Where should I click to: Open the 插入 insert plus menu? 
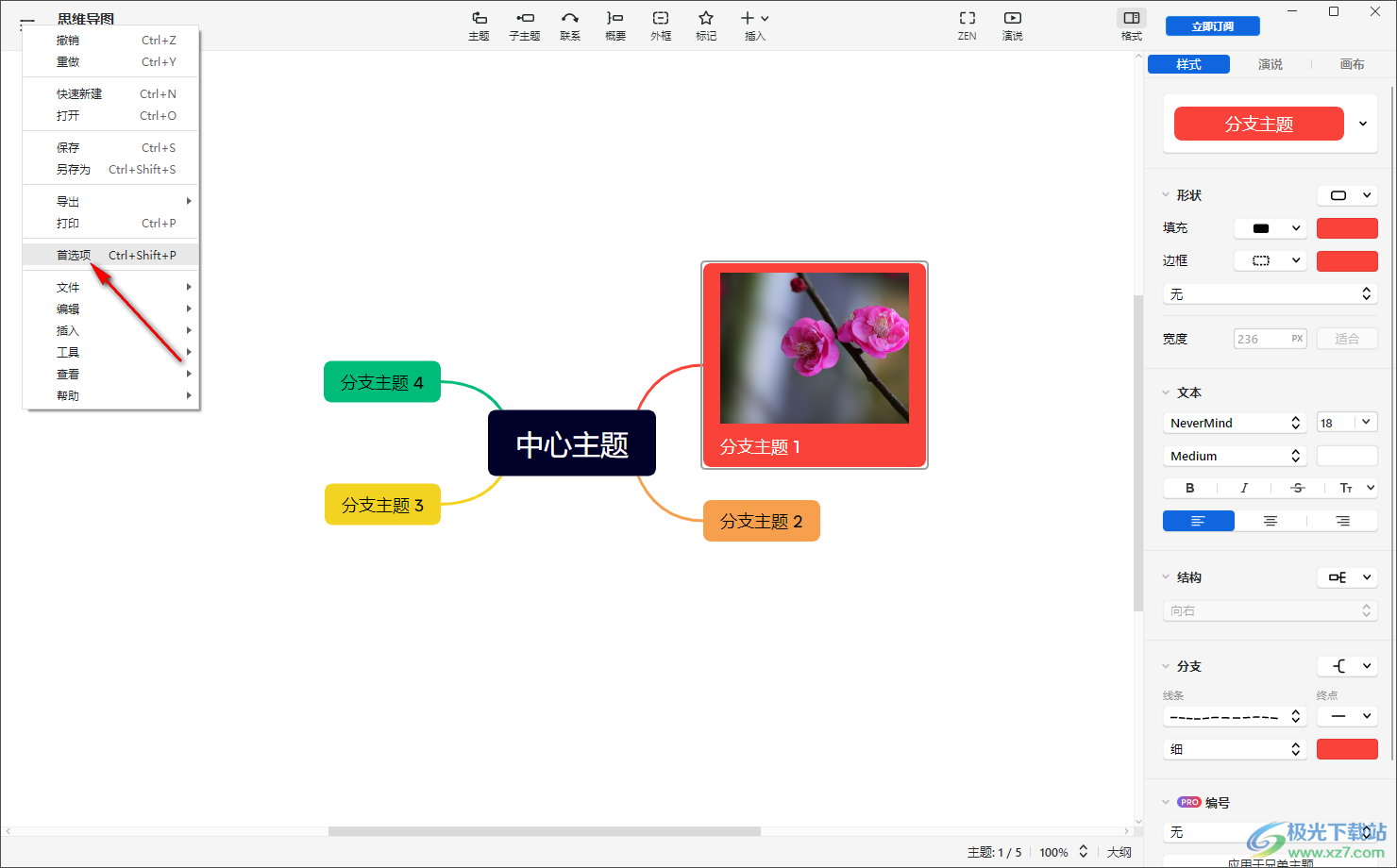(x=755, y=25)
